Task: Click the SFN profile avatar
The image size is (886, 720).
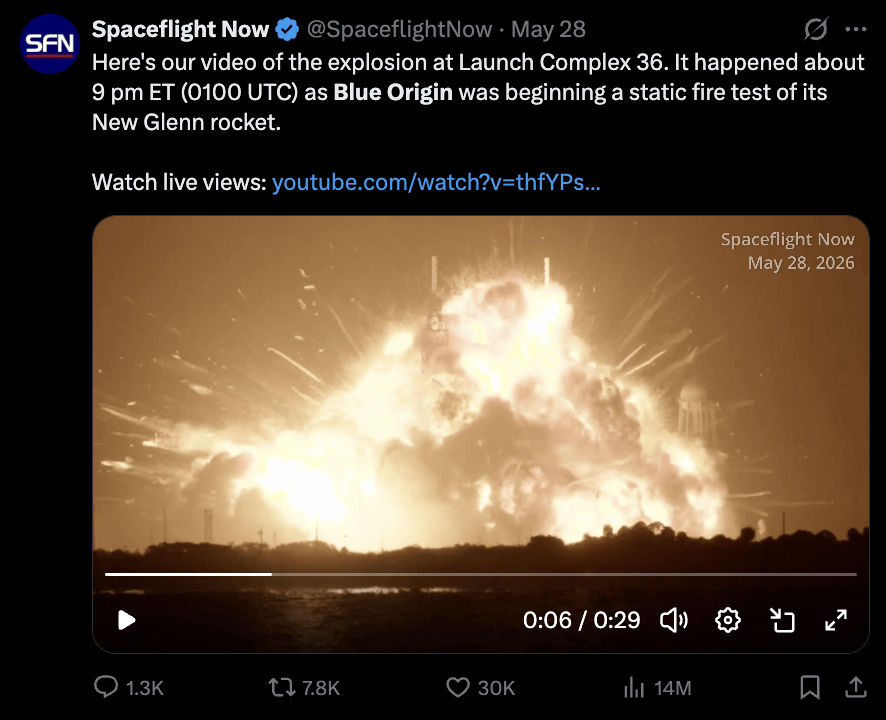Action: point(50,44)
